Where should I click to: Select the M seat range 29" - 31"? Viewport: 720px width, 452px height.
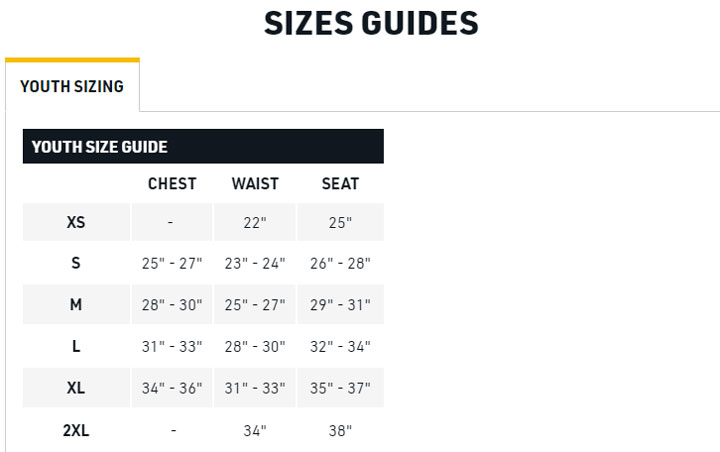(x=340, y=304)
